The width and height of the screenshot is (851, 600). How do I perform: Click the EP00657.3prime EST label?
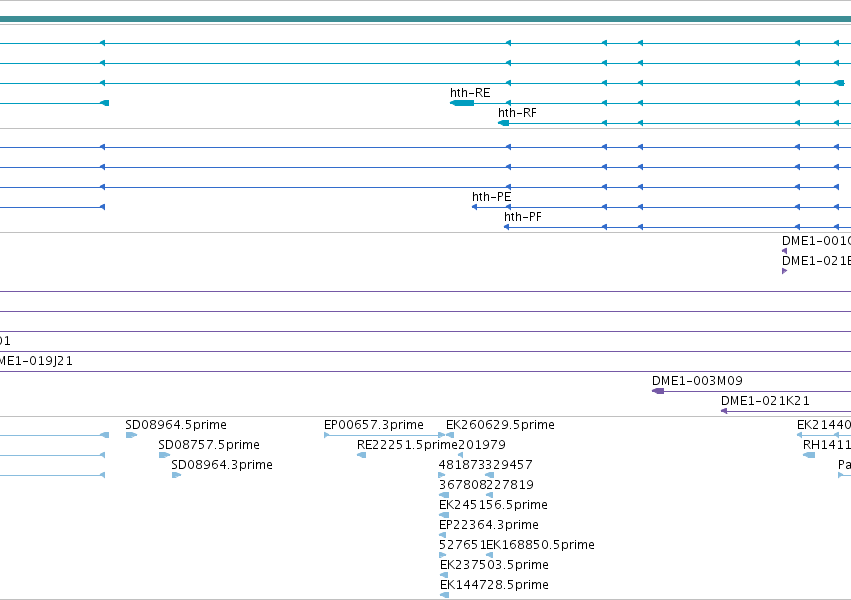point(373,425)
